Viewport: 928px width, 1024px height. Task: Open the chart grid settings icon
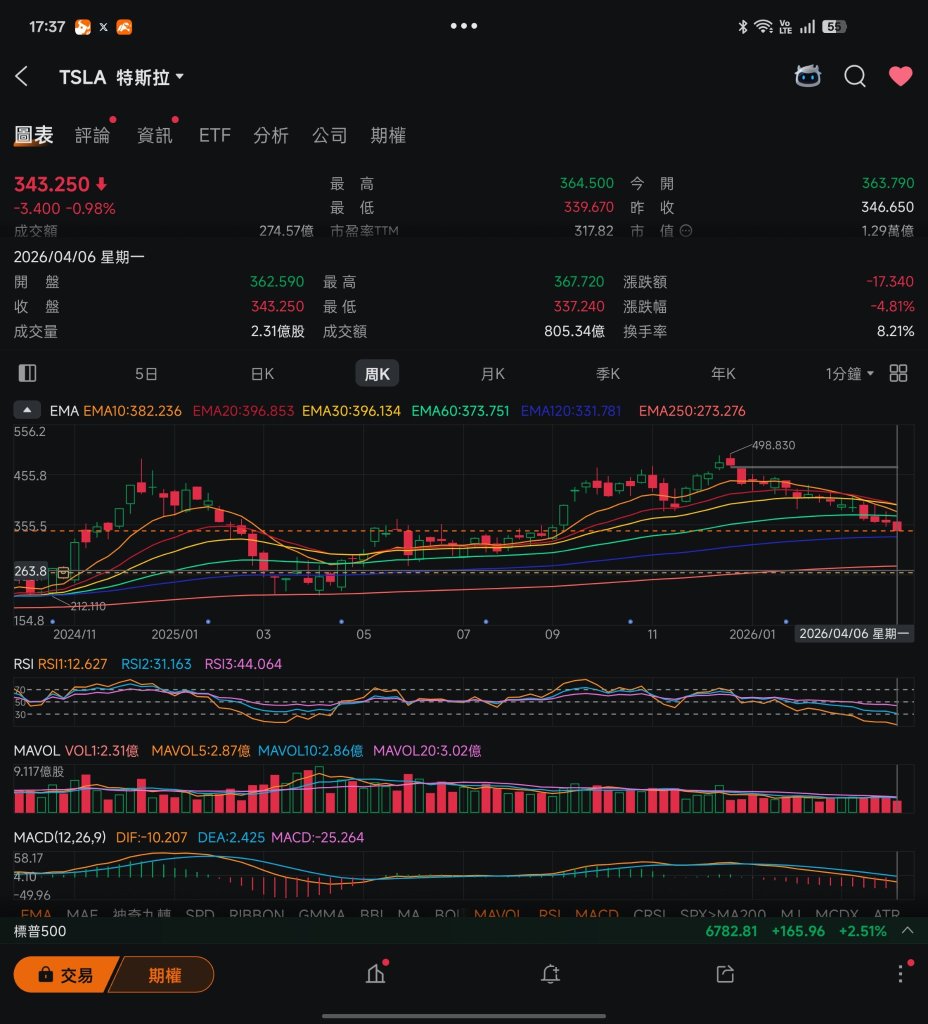click(x=898, y=373)
